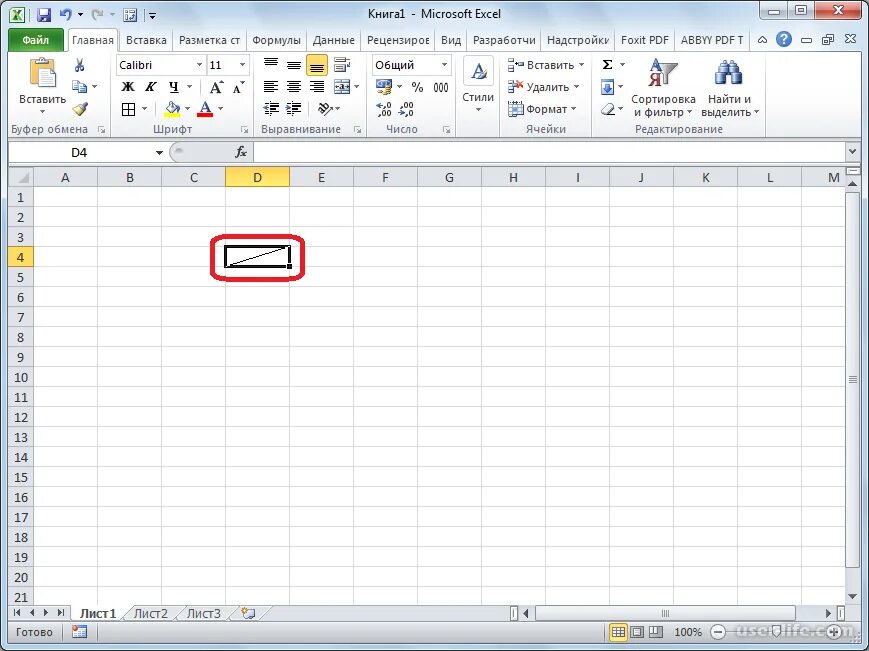Click the AutoSum sigma icon
The width and height of the screenshot is (869, 651).
[x=607, y=65]
